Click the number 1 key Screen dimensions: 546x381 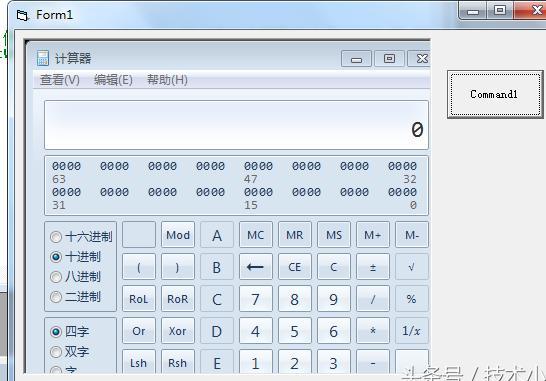(x=256, y=362)
